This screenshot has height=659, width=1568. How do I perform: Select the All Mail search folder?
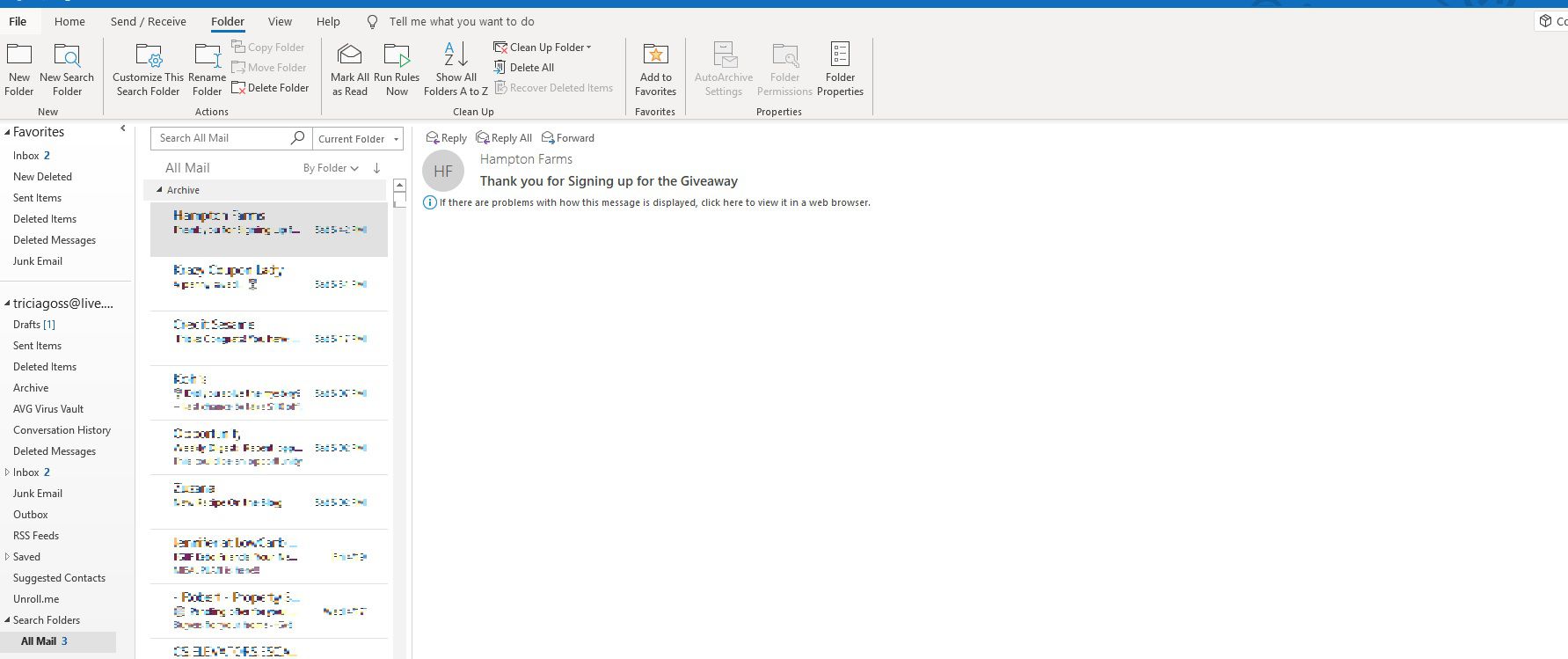coord(57,641)
